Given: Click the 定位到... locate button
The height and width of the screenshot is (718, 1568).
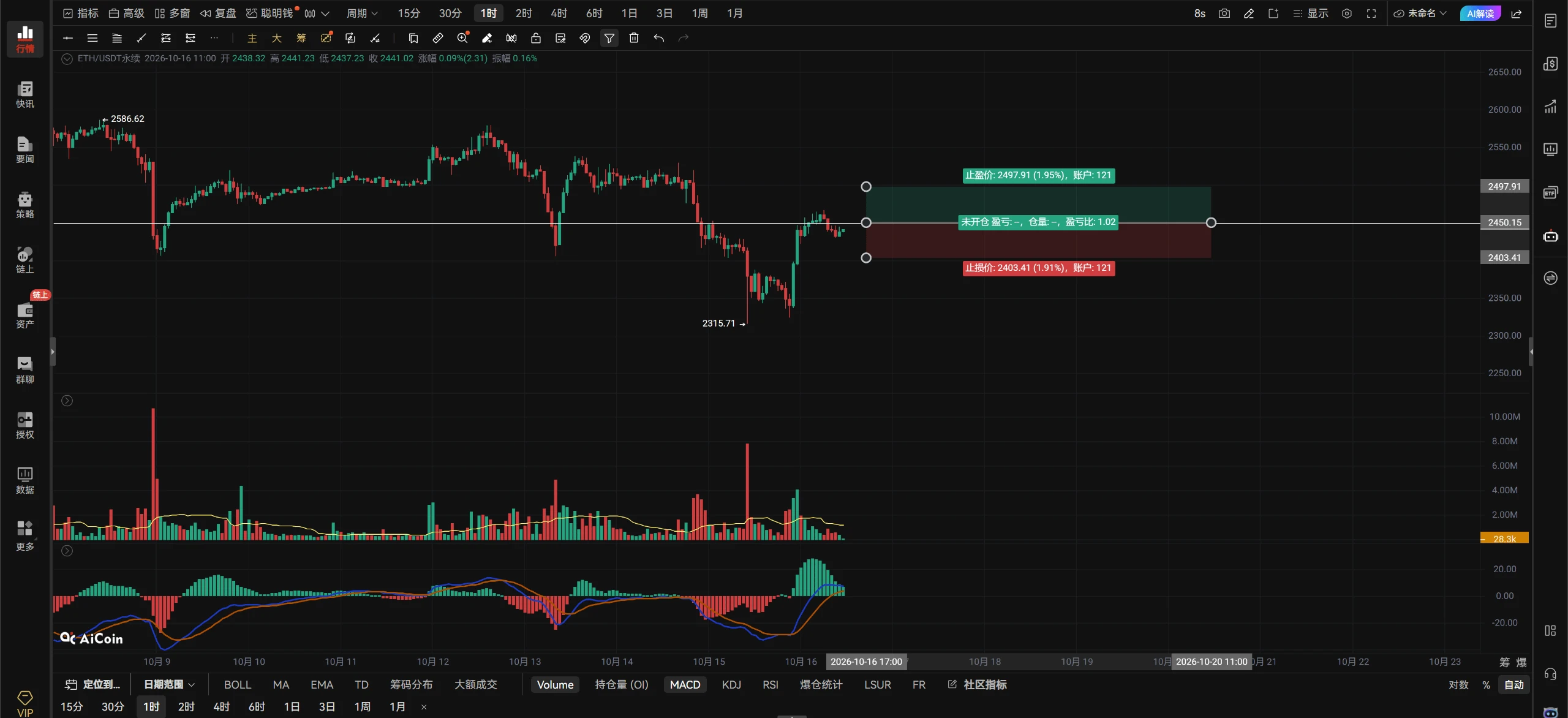Looking at the screenshot, I should [x=92, y=684].
